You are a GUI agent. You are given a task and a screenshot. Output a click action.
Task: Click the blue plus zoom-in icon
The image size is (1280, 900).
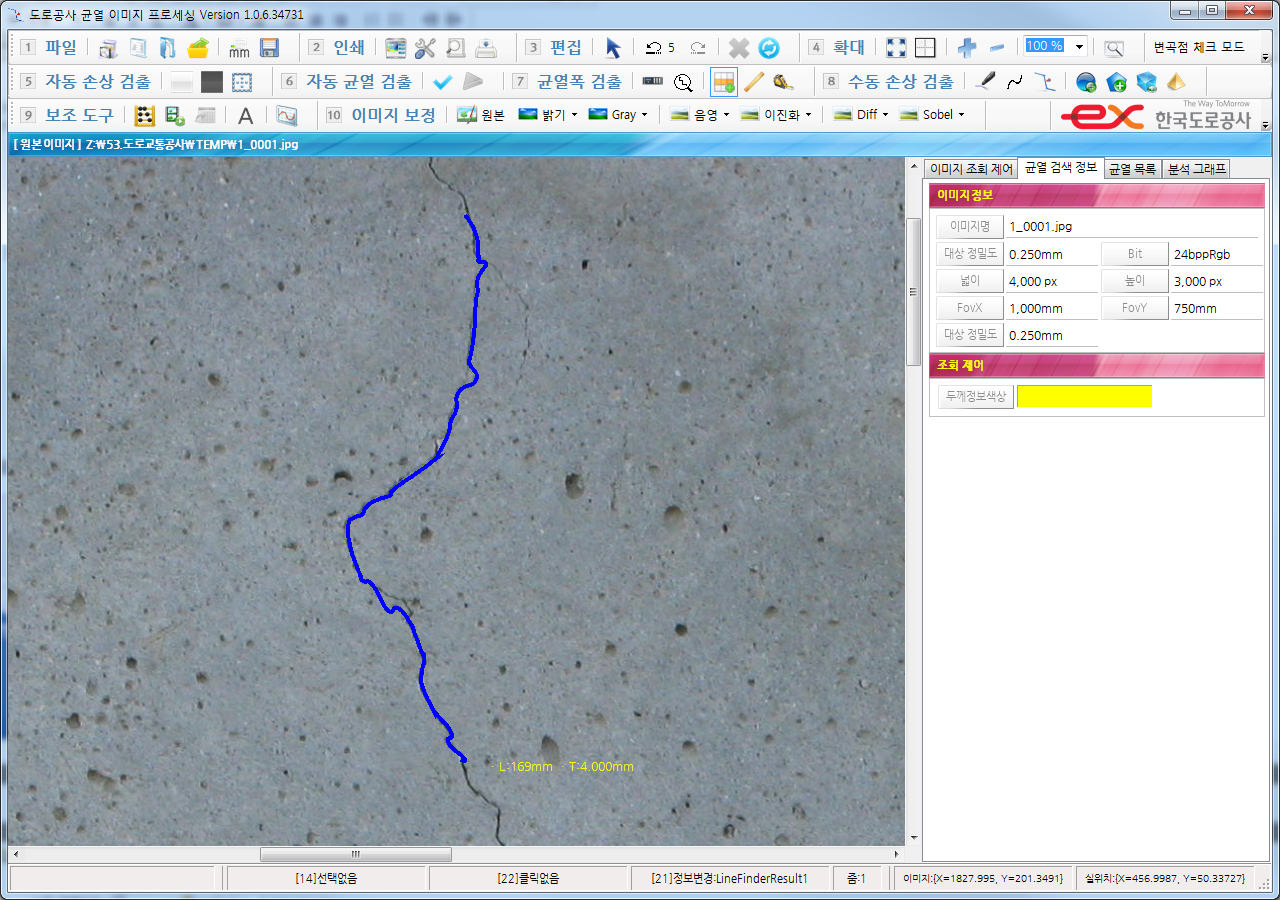click(x=967, y=48)
